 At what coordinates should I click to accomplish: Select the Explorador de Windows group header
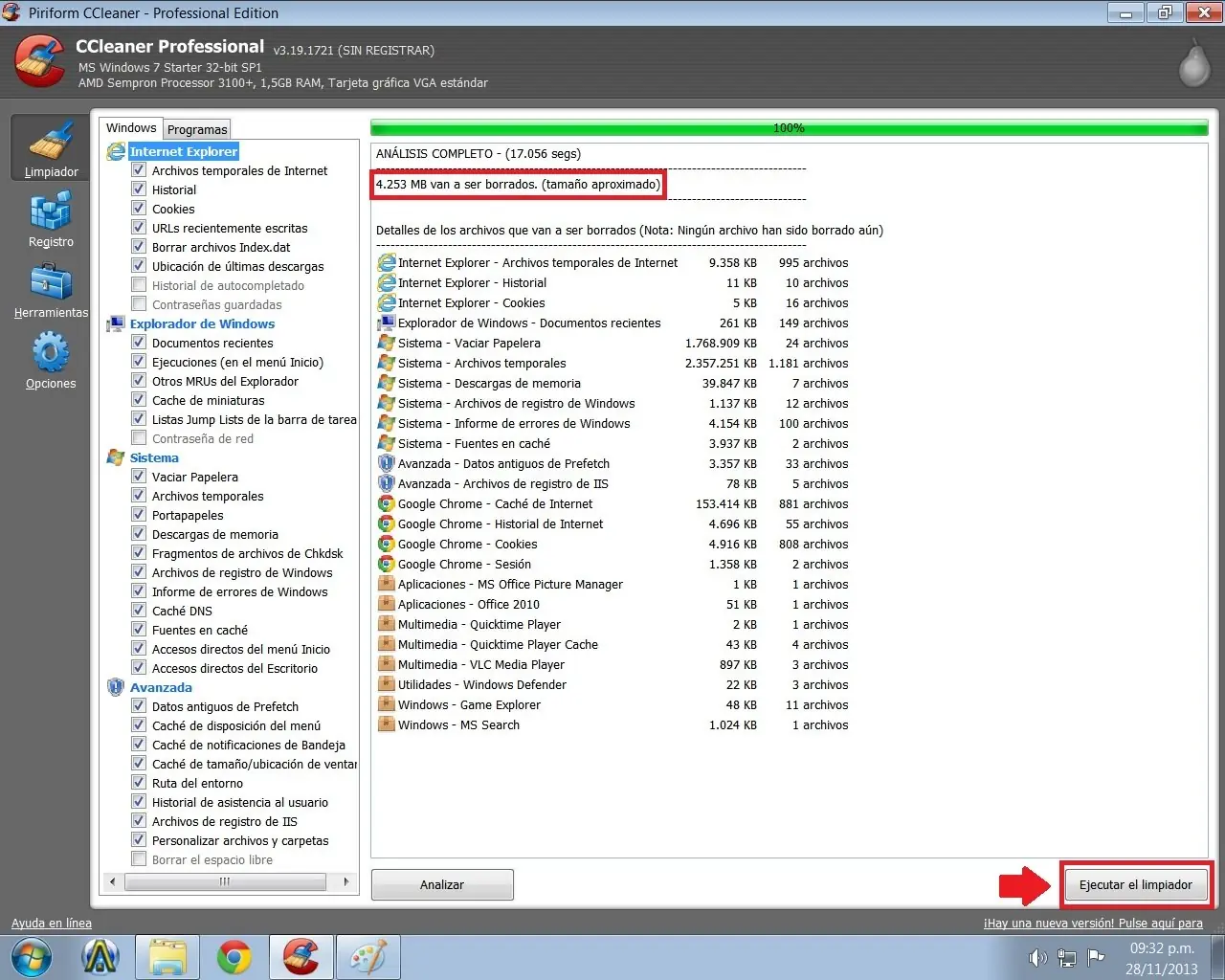pos(202,323)
